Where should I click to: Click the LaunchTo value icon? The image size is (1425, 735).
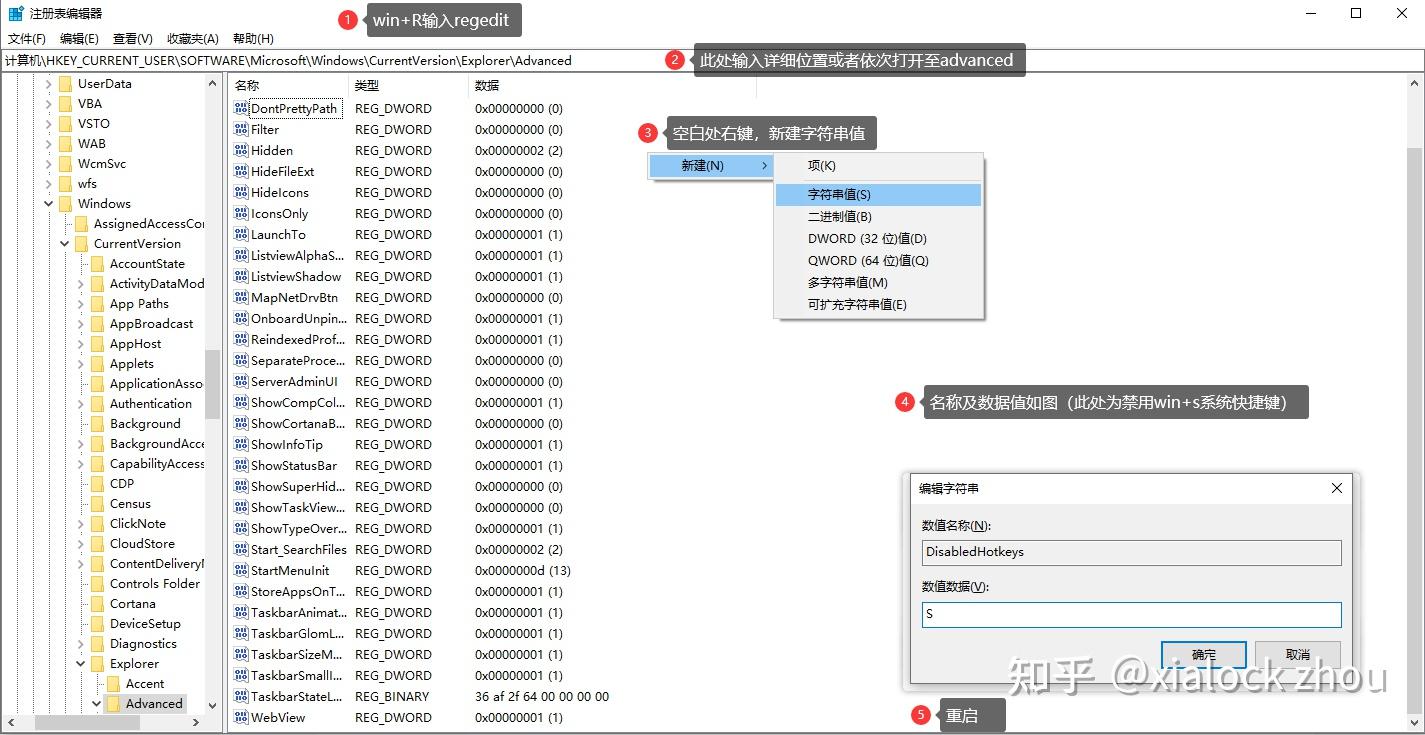point(241,234)
